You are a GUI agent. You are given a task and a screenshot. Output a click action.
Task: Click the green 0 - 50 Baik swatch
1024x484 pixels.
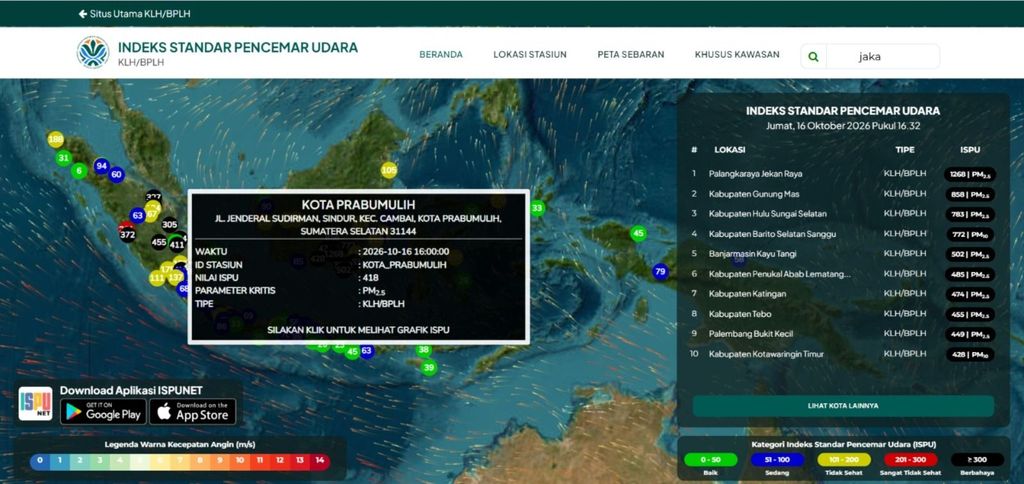pyautogui.click(x=711, y=460)
